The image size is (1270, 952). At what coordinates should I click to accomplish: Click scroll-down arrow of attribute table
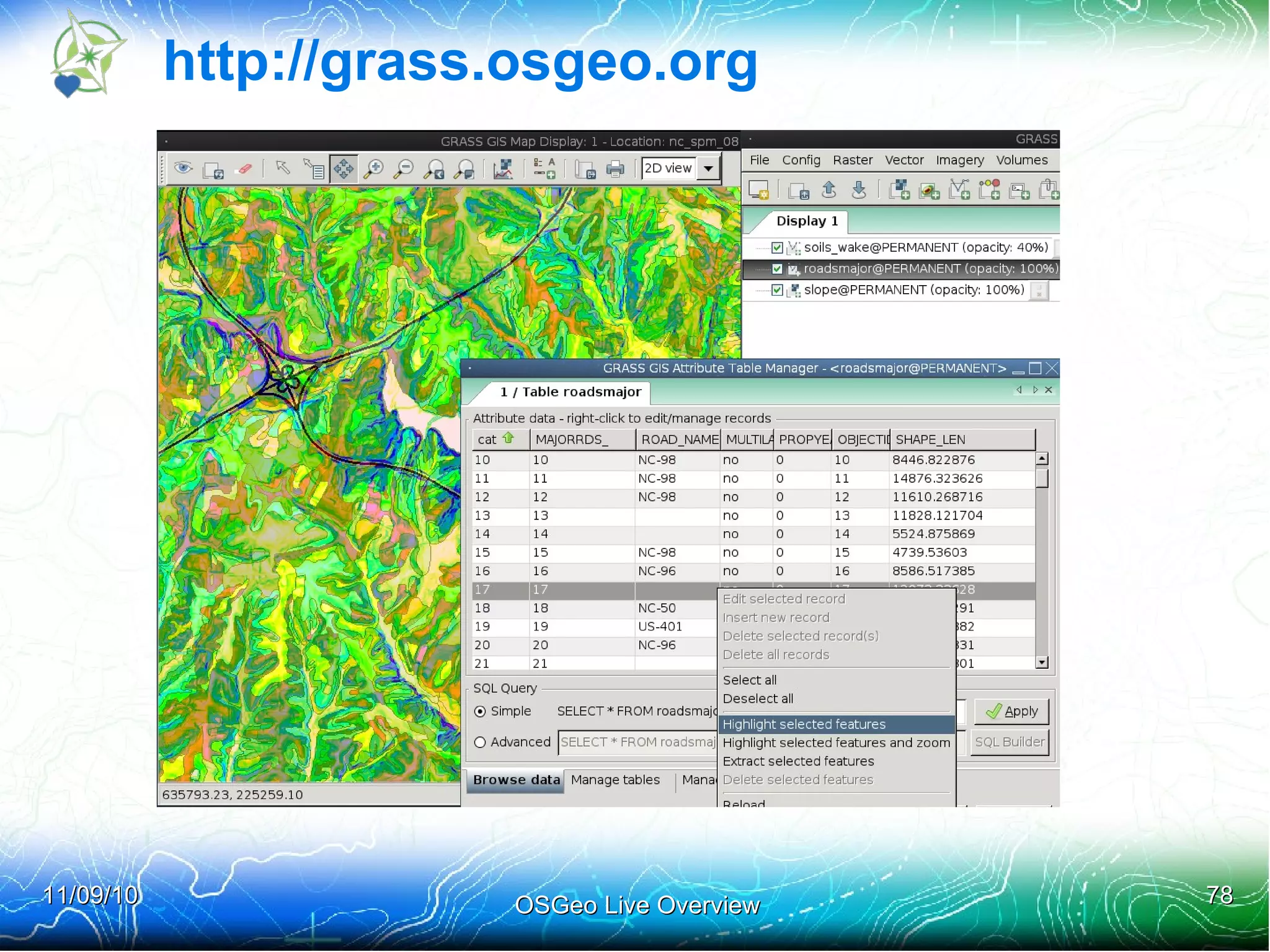1042,663
